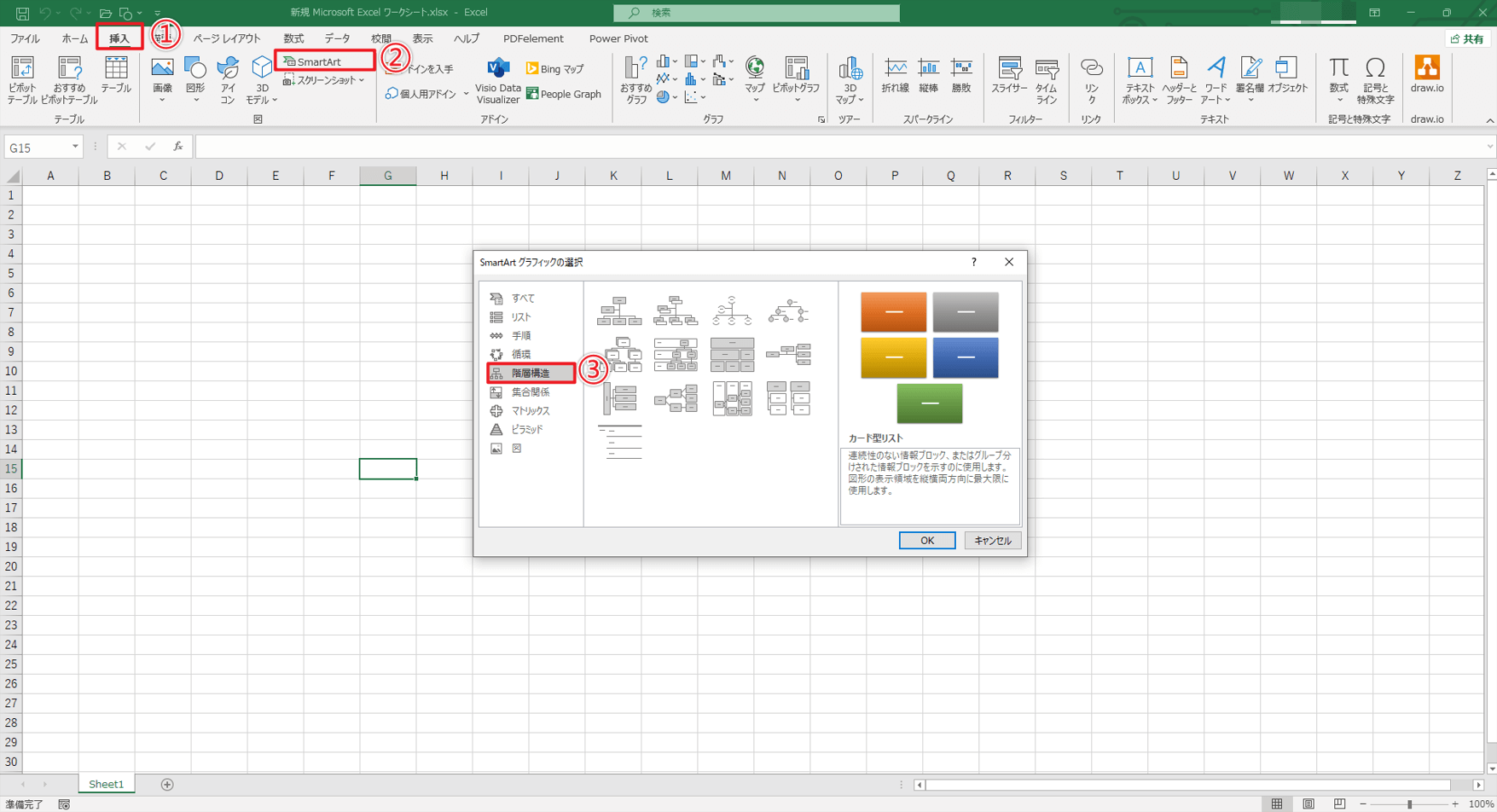Click the ワードアート icon
This screenshot has height=812, width=1497.
[1216, 80]
